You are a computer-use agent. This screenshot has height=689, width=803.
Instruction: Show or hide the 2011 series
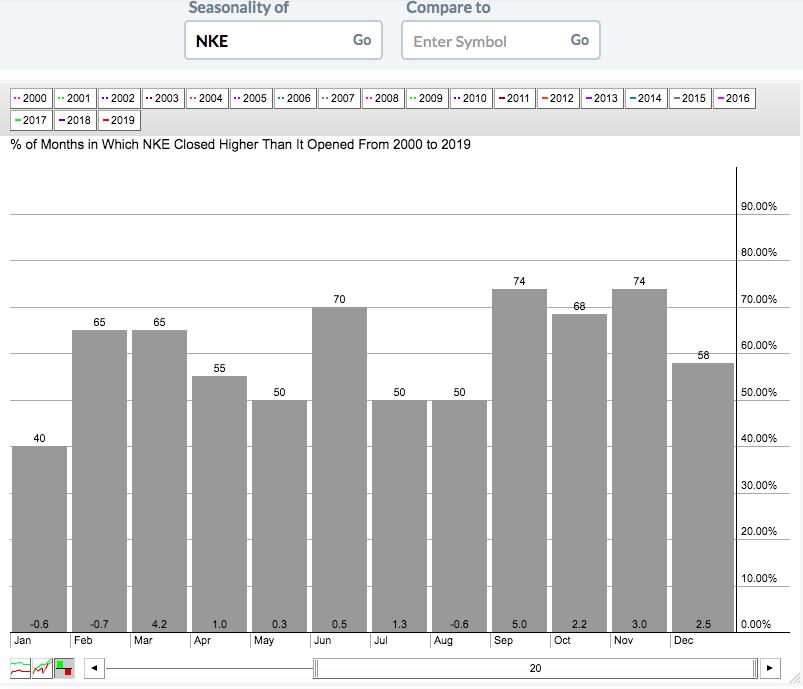(x=515, y=98)
